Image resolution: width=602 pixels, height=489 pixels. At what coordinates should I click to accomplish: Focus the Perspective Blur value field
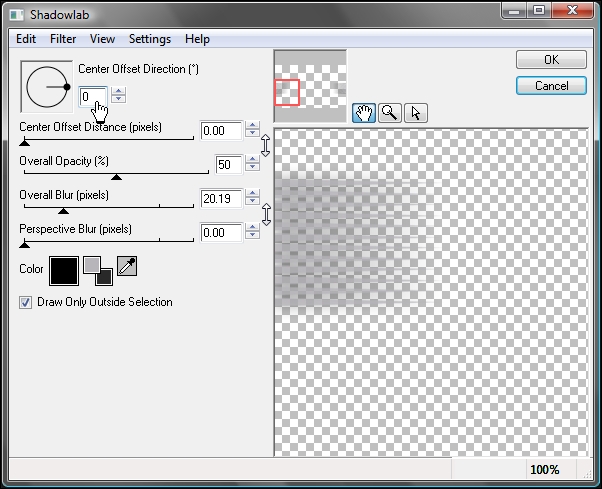click(x=222, y=232)
